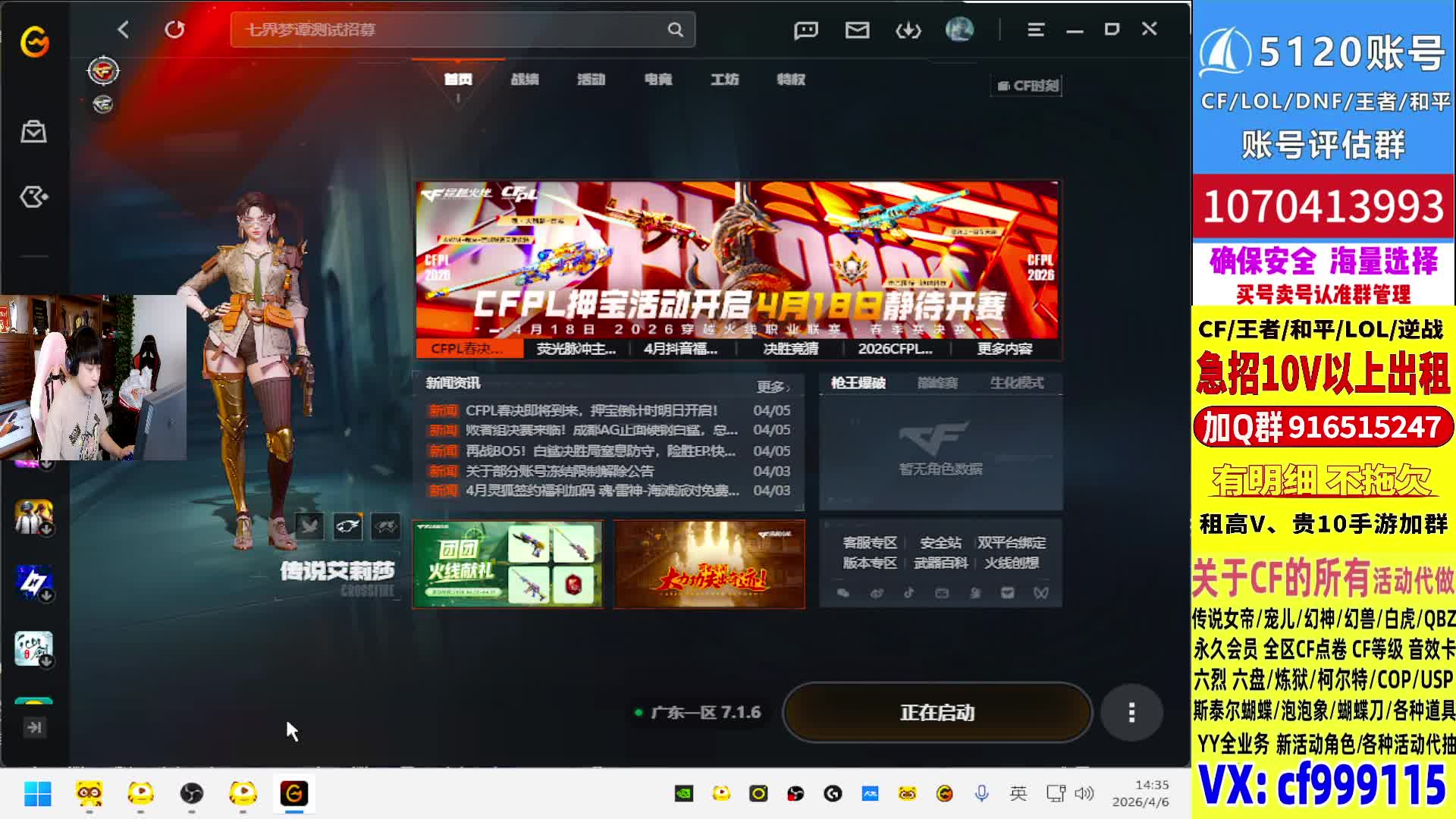Click the search magnifier icon
Image resolution: width=1456 pixels, height=819 pixels.
click(x=675, y=30)
